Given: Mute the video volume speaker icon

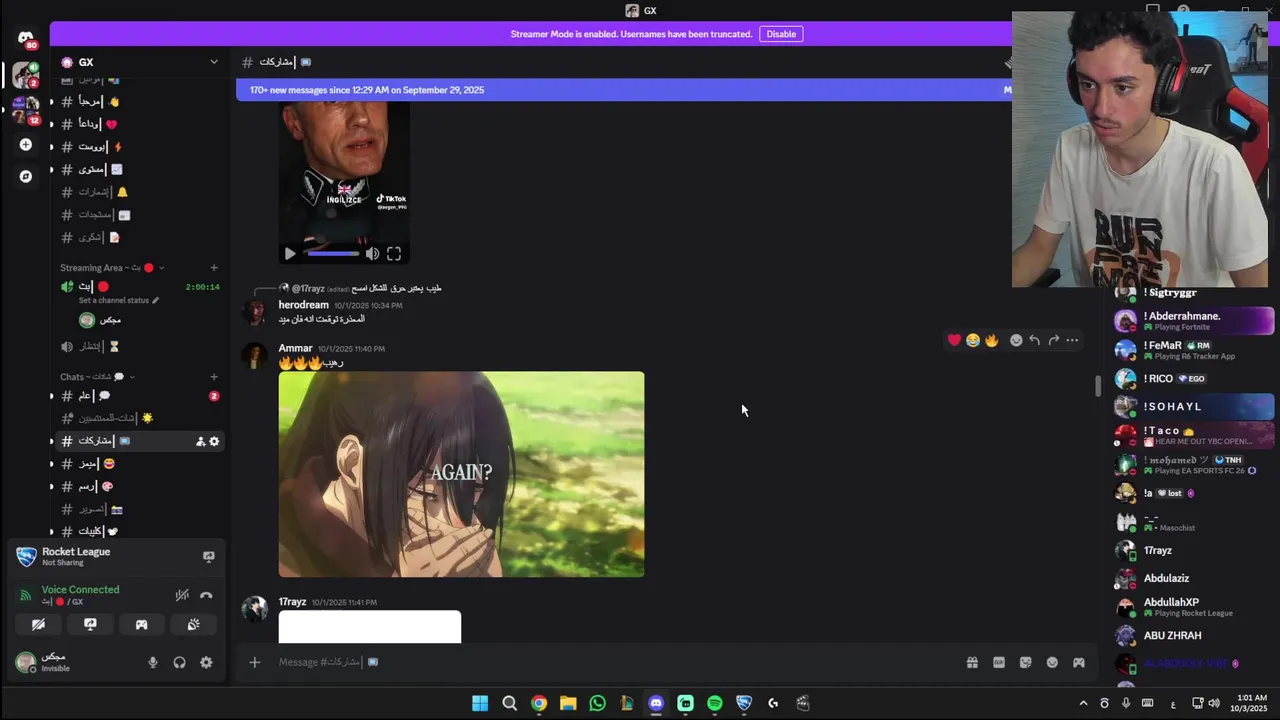Looking at the screenshot, I should (x=372, y=254).
